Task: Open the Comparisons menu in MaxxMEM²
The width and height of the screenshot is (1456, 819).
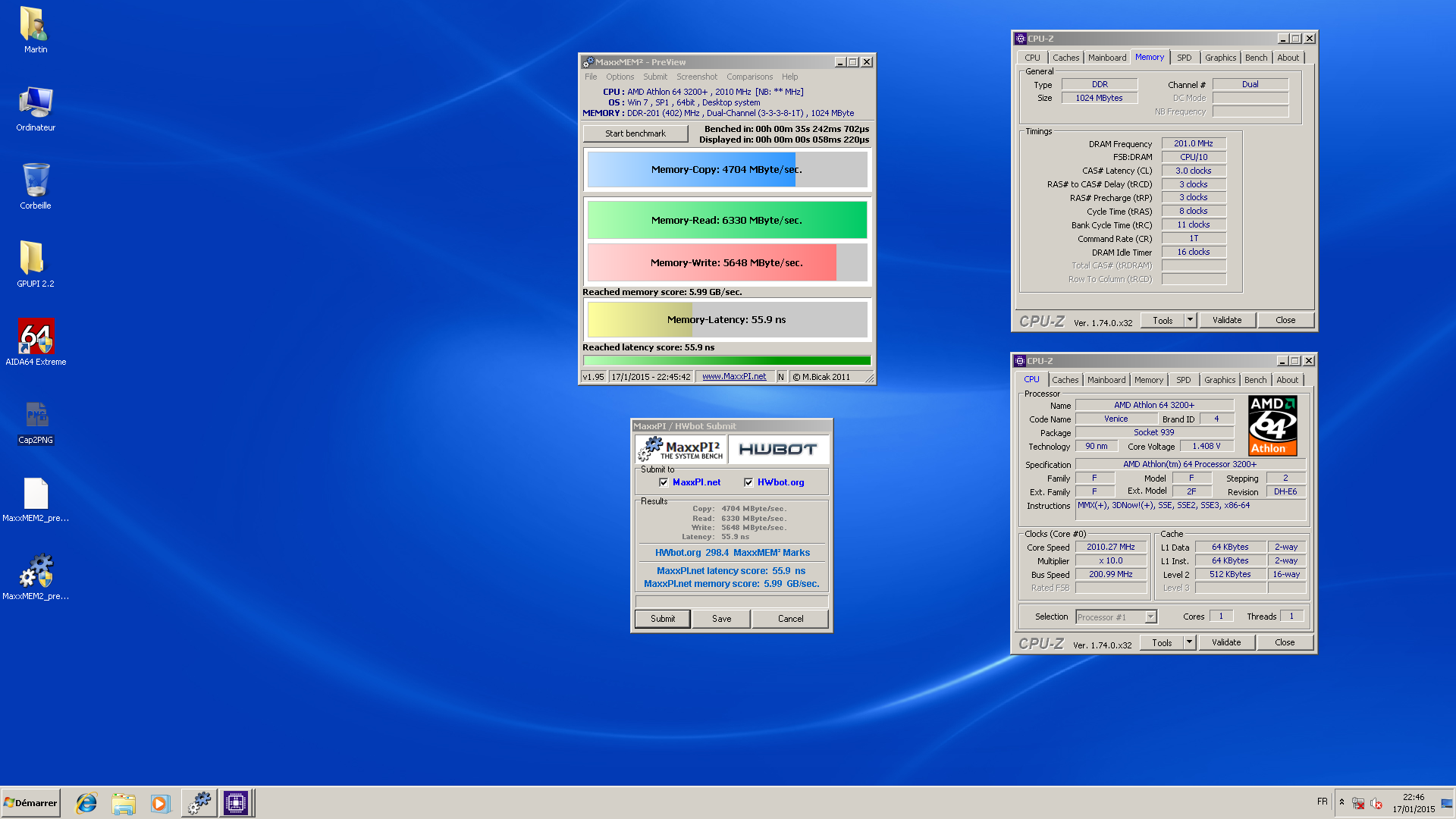Action: pos(749,77)
